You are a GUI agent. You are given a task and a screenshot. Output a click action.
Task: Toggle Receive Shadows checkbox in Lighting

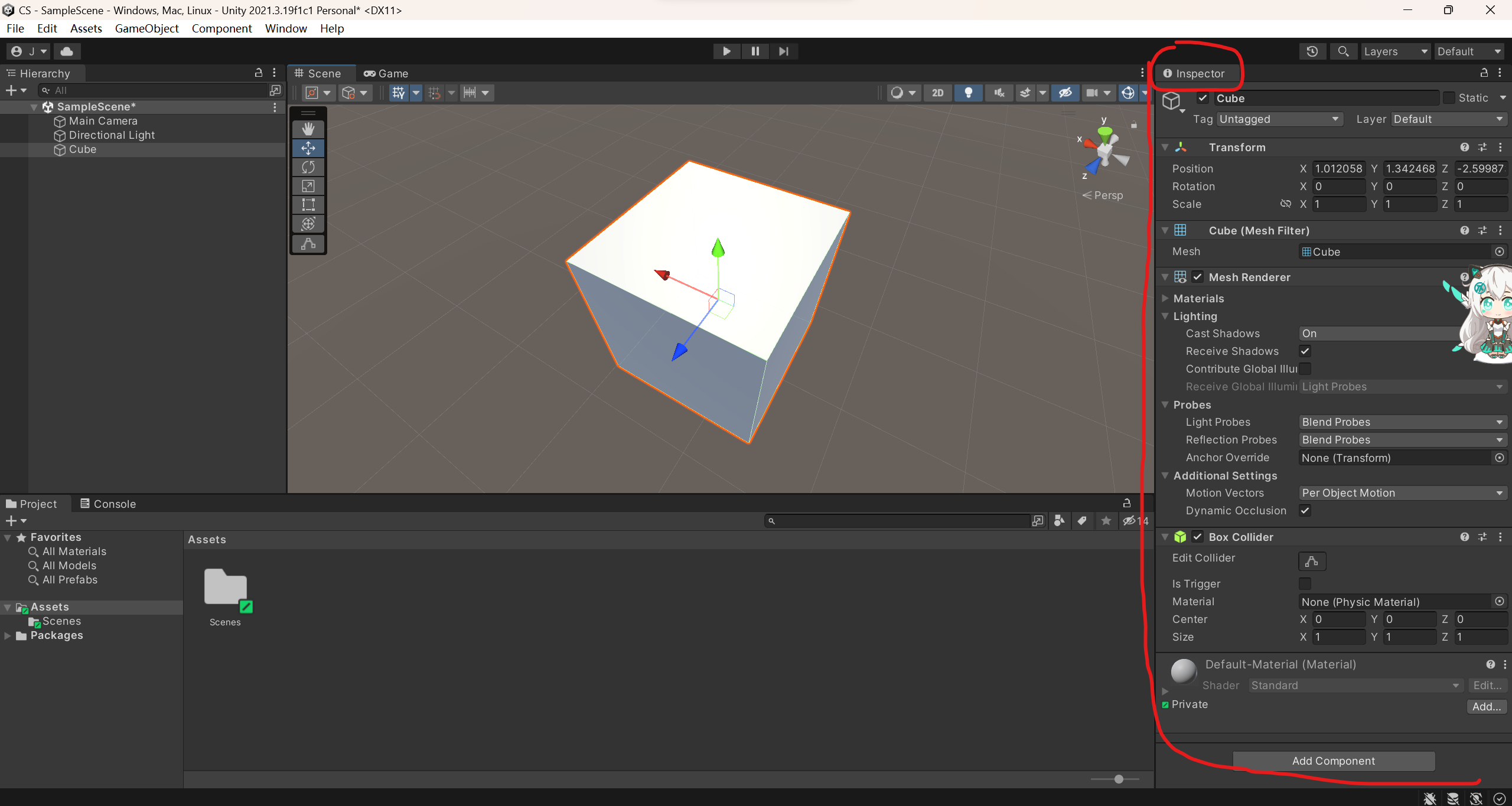click(x=1304, y=351)
